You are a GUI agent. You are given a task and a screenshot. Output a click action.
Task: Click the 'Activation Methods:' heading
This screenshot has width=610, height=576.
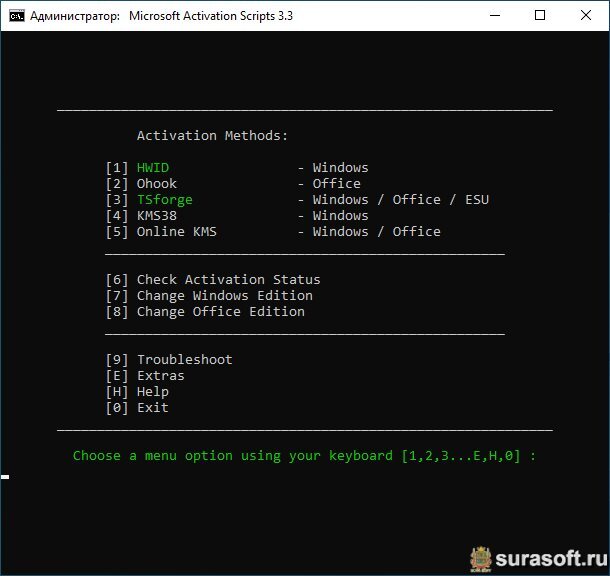[x=212, y=136]
